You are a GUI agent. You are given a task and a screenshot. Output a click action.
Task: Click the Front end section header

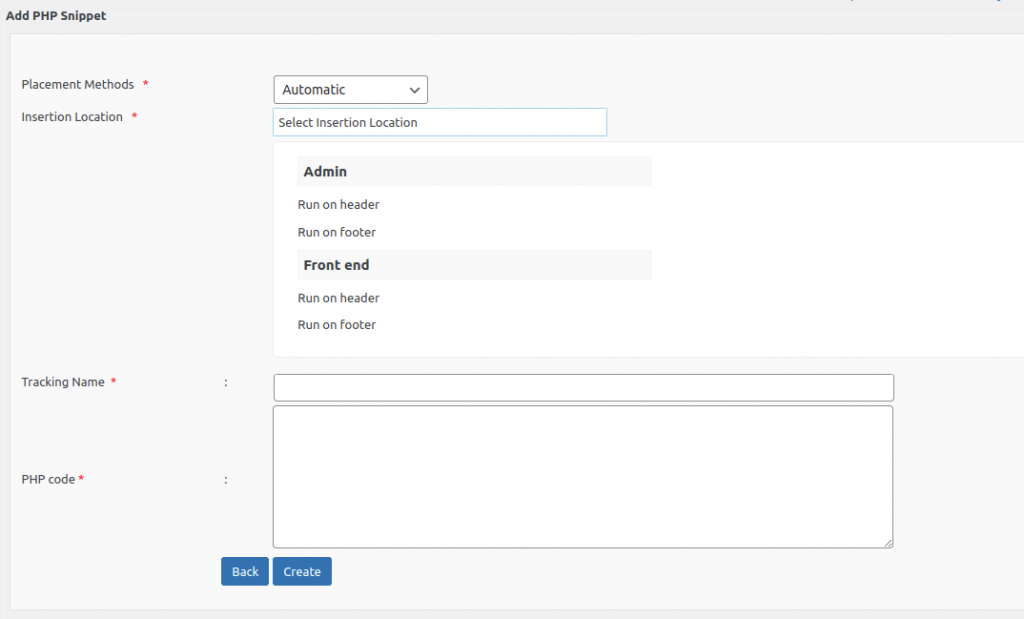pyautogui.click(x=336, y=265)
